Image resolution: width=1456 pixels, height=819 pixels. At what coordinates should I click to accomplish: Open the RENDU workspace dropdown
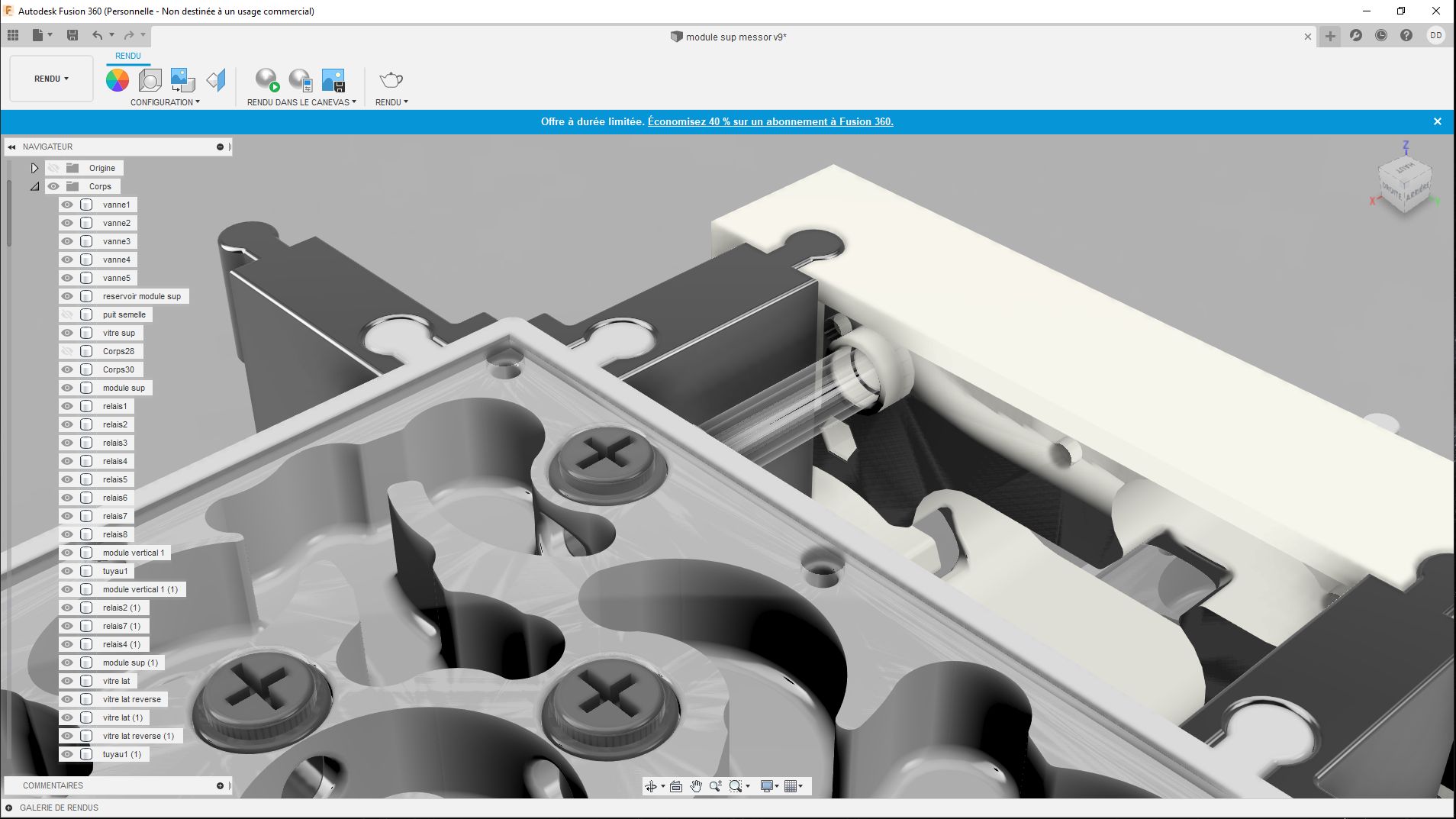pyautogui.click(x=51, y=79)
